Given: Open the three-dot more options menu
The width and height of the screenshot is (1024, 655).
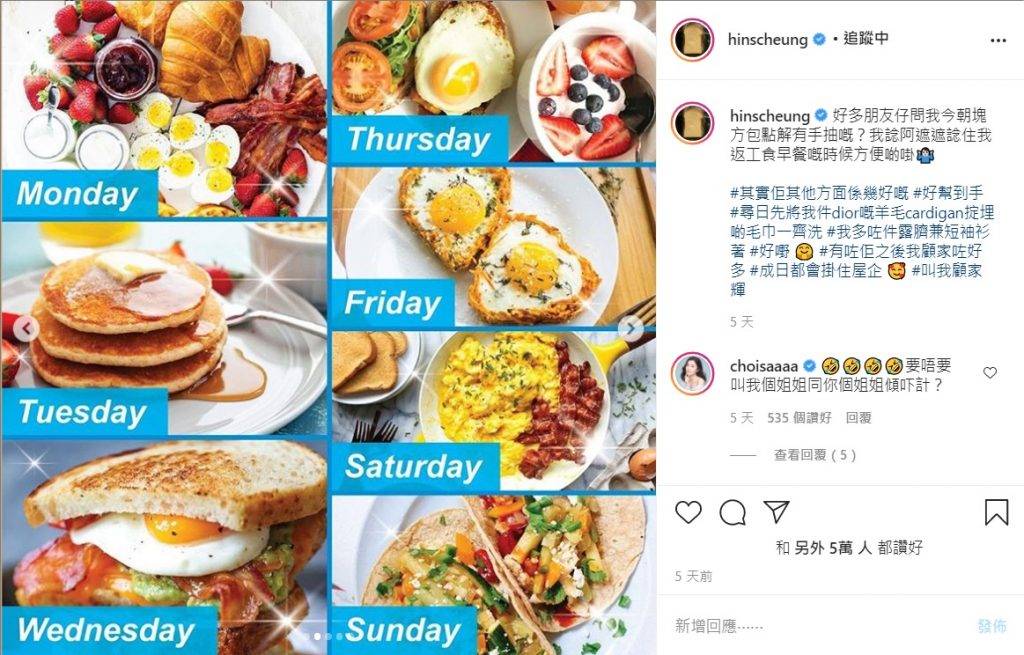Looking at the screenshot, I should pos(998,40).
